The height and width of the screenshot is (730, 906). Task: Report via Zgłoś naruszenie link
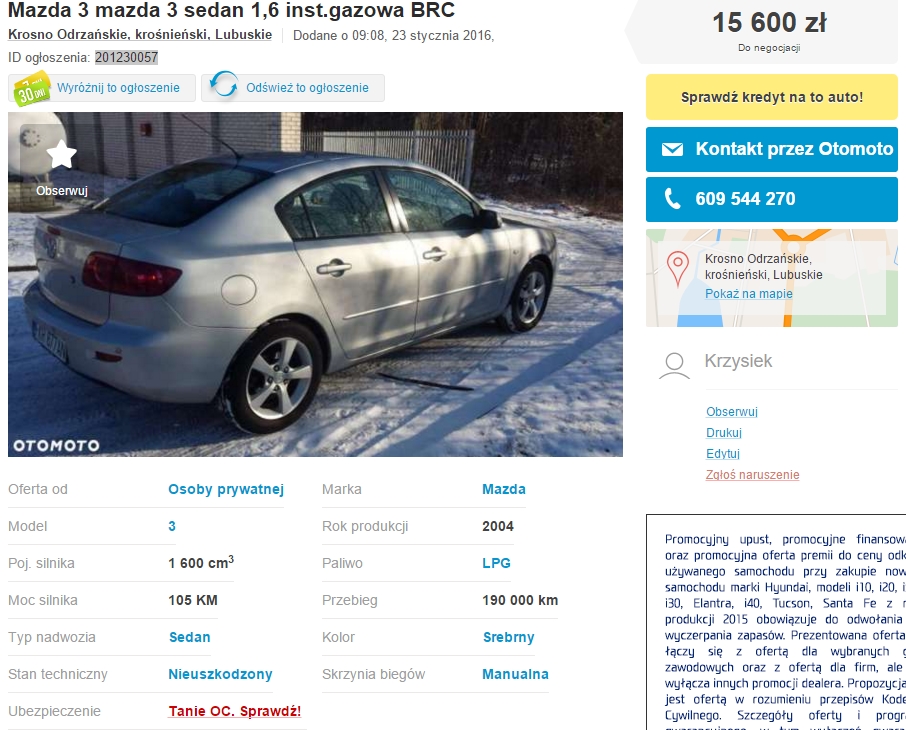pos(752,475)
